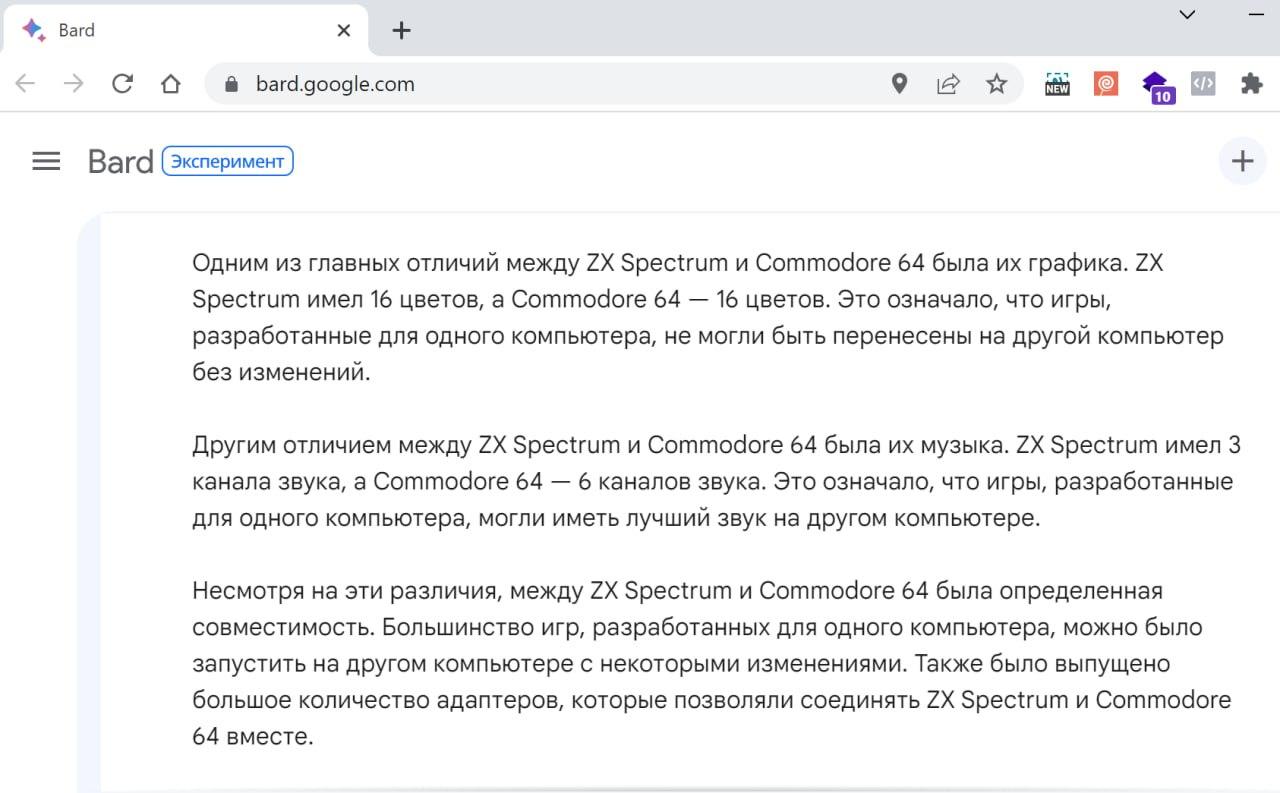Click the location pin icon in address bar
Viewport: 1280px width, 793px height.
(x=899, y=84)
